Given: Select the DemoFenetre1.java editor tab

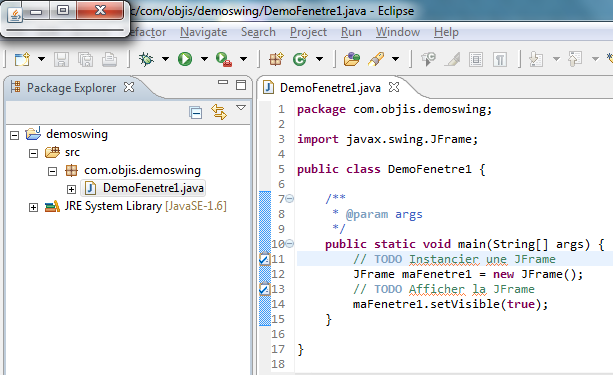Looking at the screenshot, I should tap(330, 88).
